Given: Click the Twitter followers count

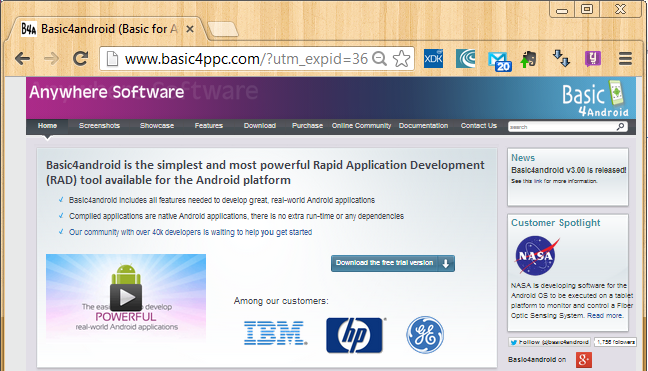Looking at the screenshot, I should (x=615, y=342).
